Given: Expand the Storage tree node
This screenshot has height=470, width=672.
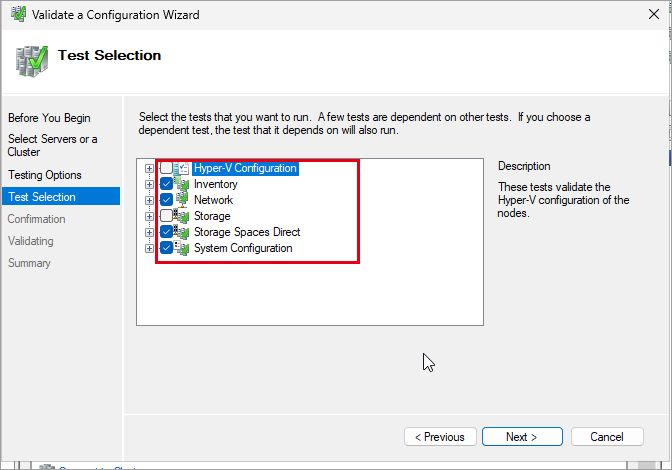Looking at the screenshot, I should click(x=149, y=216).
